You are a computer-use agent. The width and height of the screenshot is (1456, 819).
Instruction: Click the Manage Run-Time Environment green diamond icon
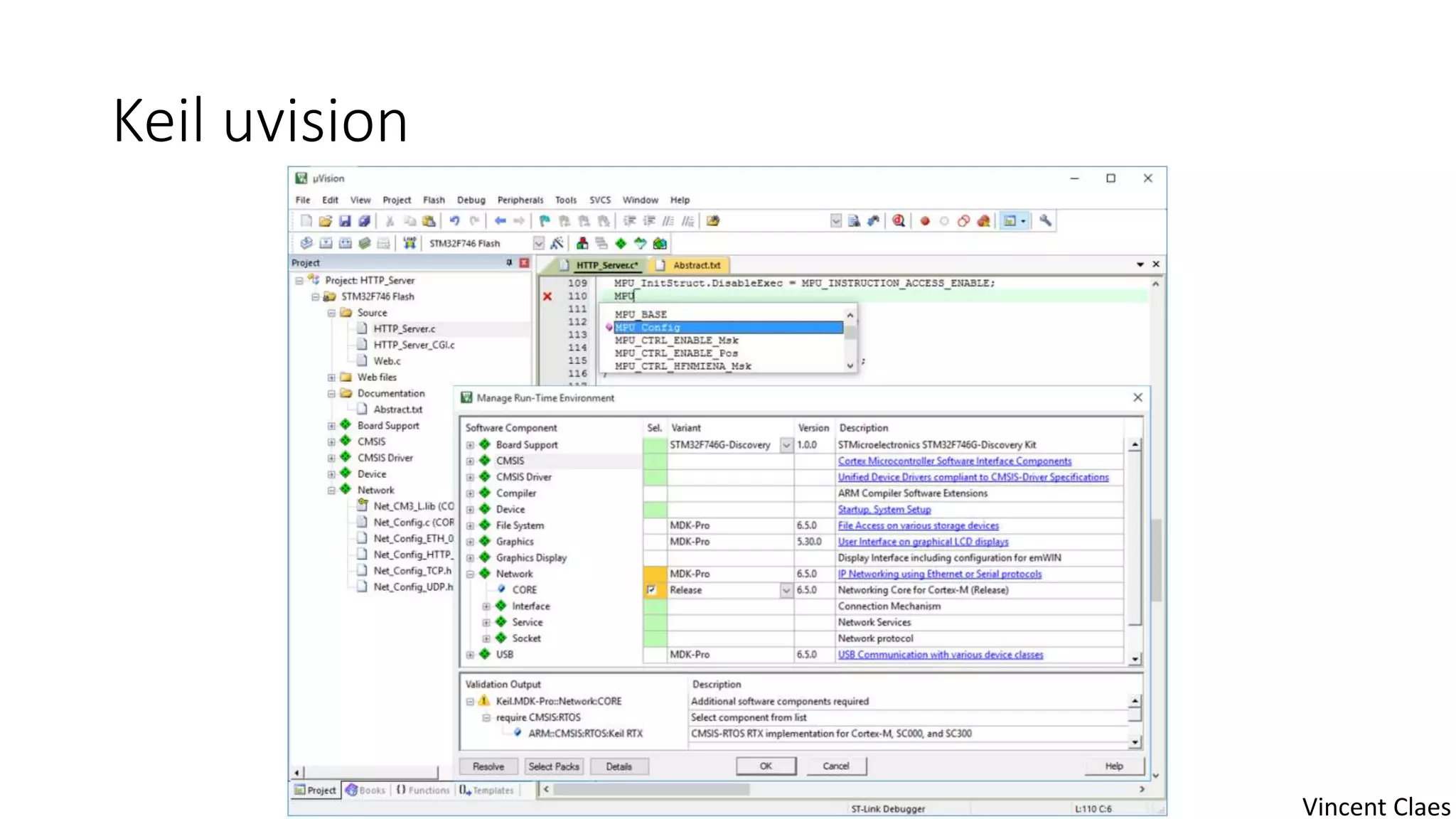pyautogui.click(x=621, y=243)
